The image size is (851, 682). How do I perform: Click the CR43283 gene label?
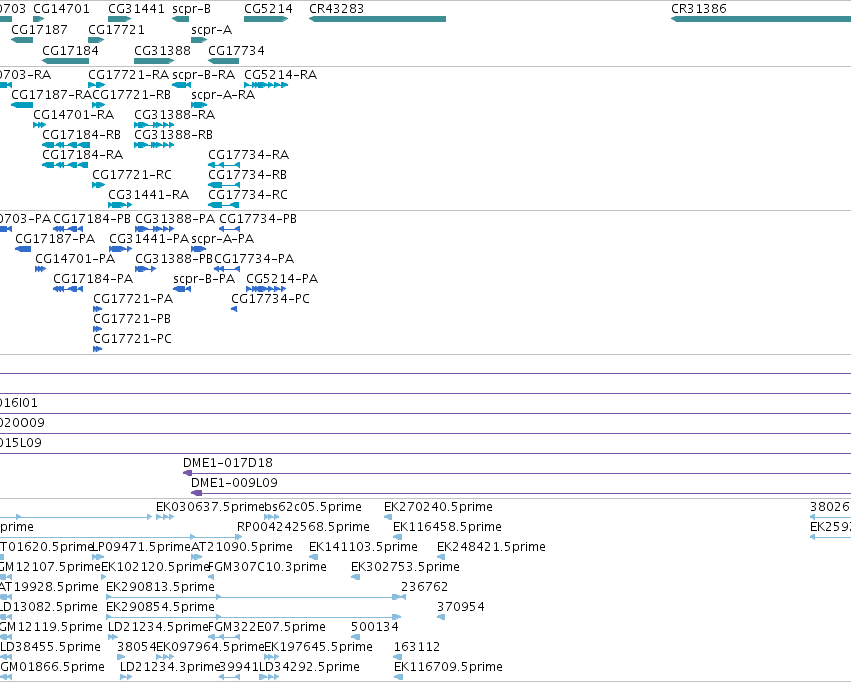pos(336,9)
